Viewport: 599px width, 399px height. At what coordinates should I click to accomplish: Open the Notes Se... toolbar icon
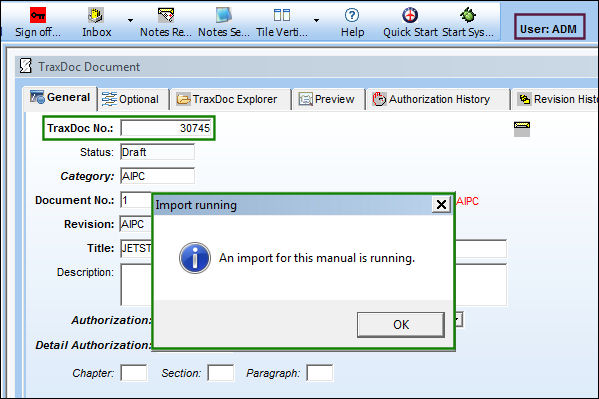pyautogui.click(x=223, y=15)
